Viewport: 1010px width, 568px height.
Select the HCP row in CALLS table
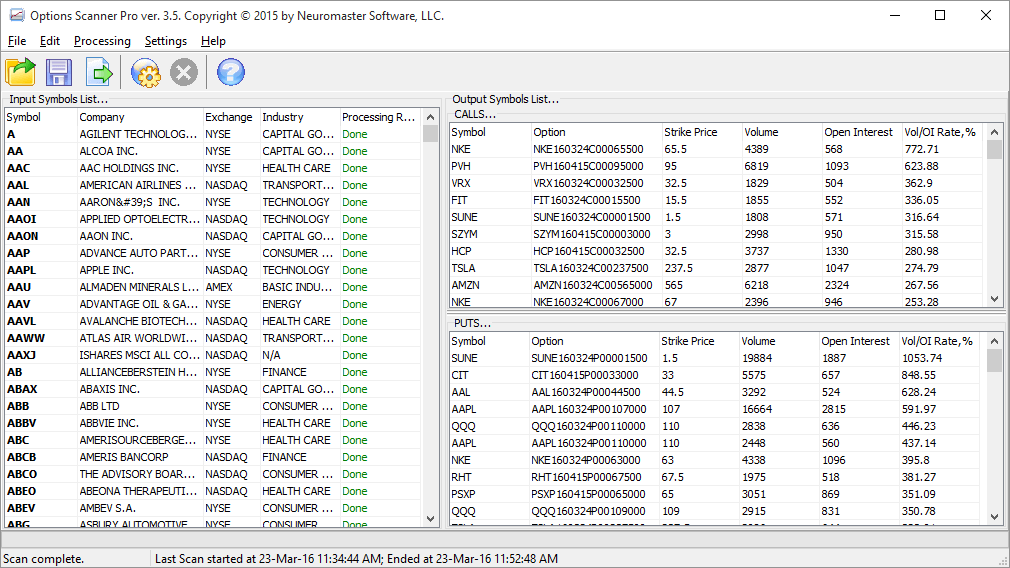717,251
